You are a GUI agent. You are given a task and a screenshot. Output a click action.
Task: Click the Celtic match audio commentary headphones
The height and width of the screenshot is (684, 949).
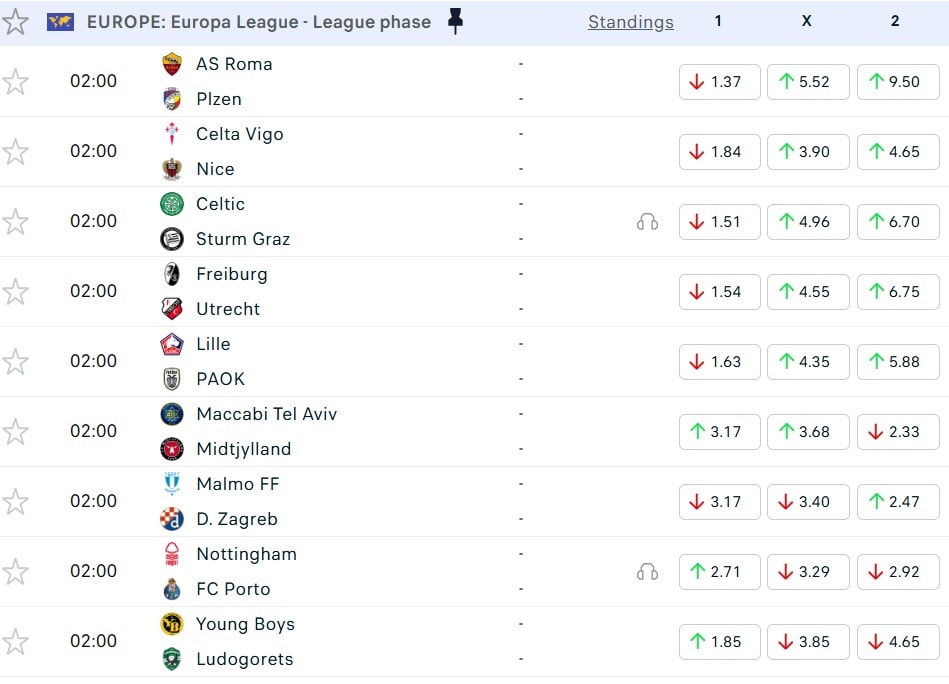(647, 222)
